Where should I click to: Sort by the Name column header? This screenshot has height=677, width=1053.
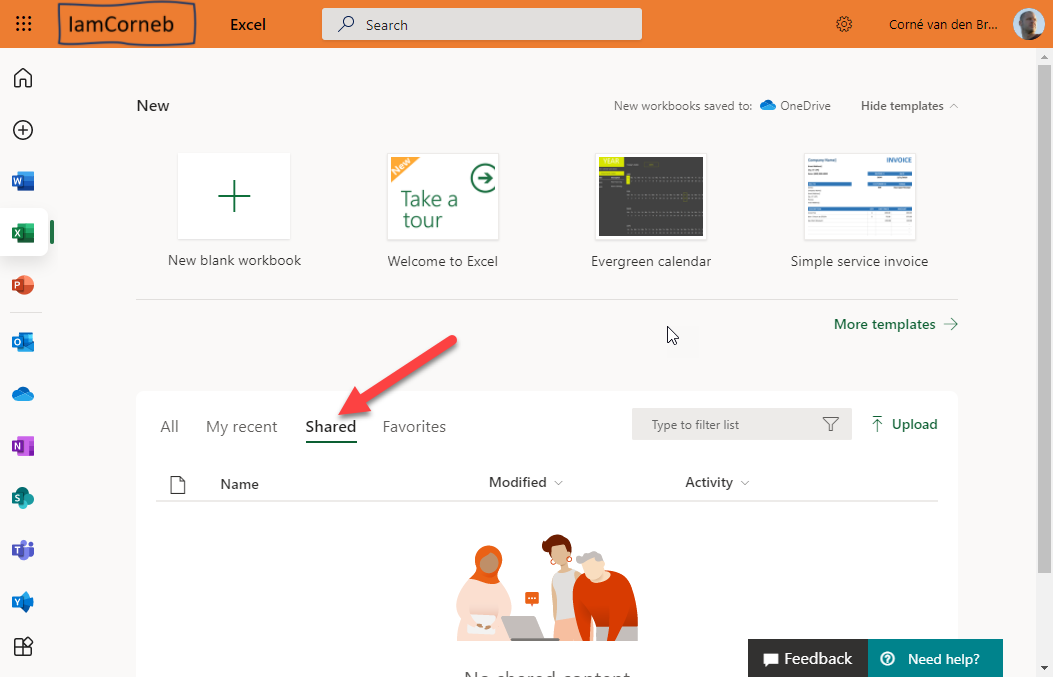click(x=239, y=484)
